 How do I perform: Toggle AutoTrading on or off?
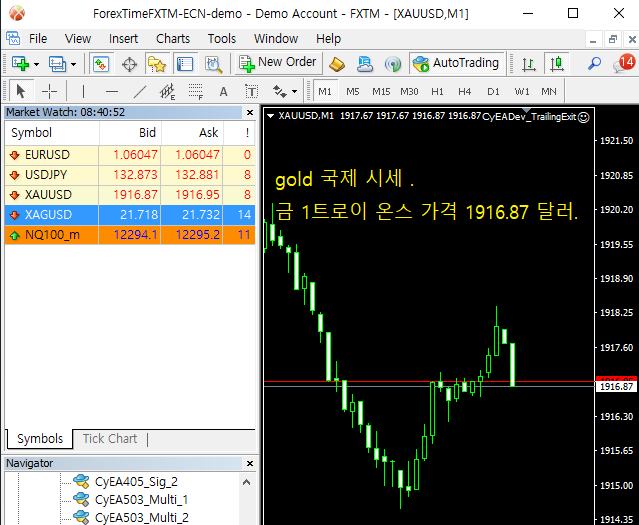coord(456,63)
